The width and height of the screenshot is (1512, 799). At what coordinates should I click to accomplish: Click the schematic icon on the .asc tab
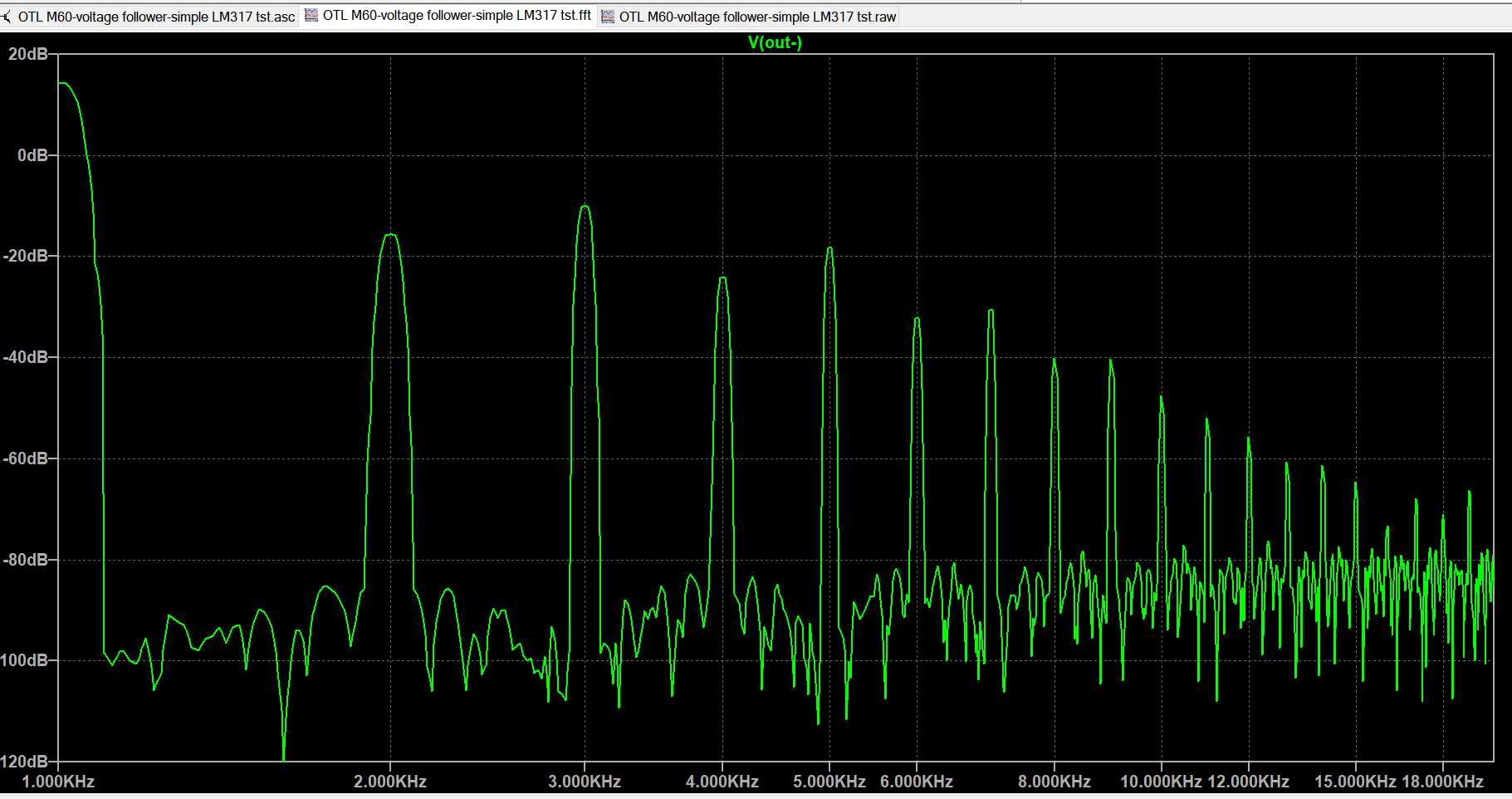pos(7,17)
